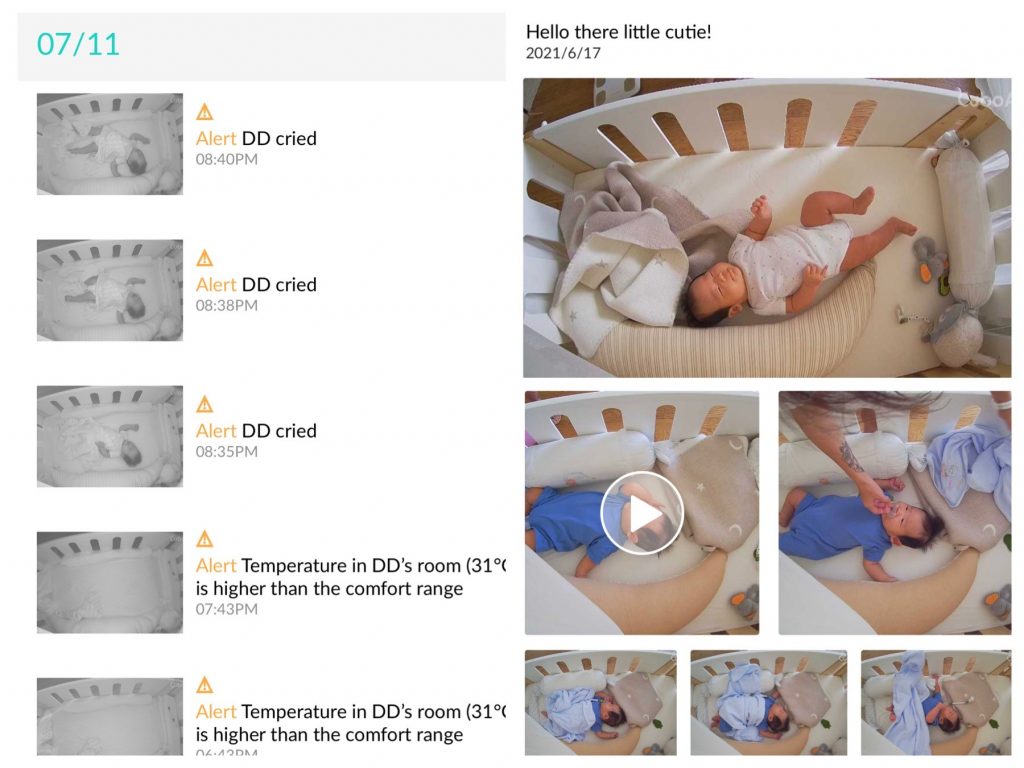Click the warning icon above the 08:38PM alert

tap(205, 258)
